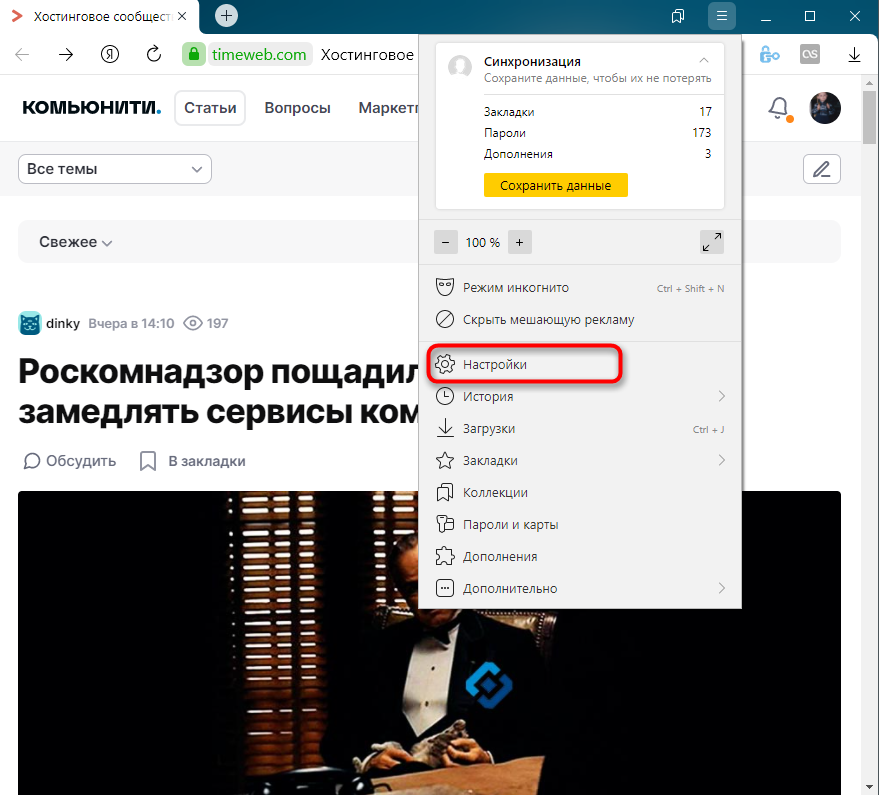Expand the Закладки submenu

[721, 461]
